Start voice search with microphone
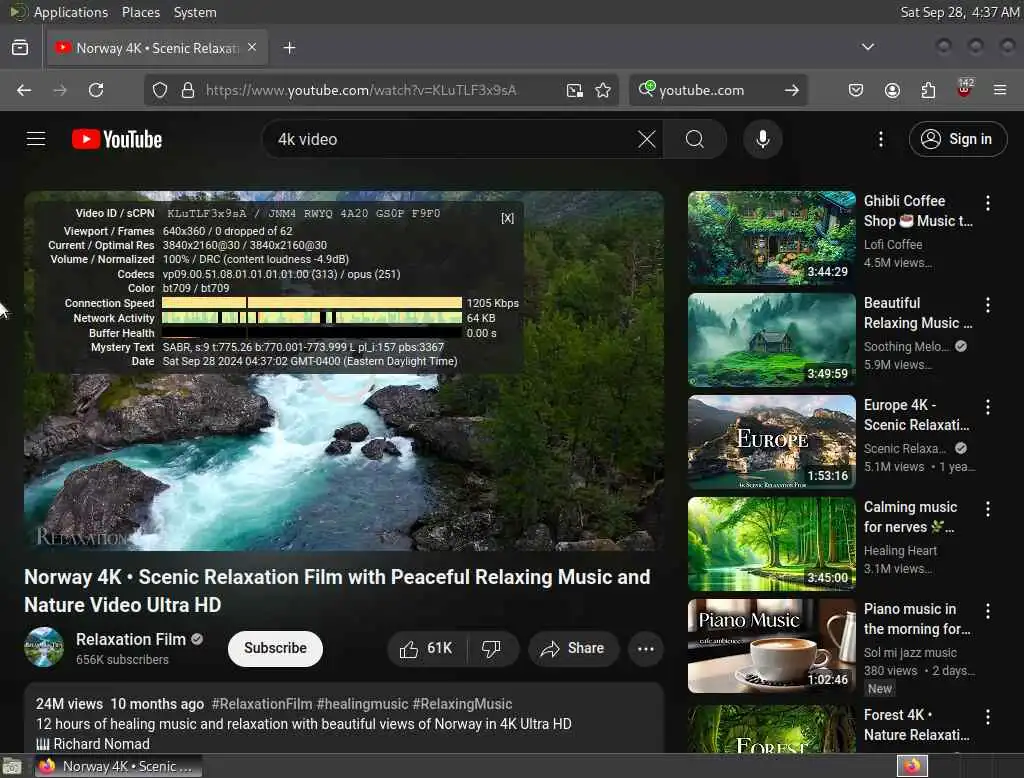The image size is (1024, 778). [762, 139]
